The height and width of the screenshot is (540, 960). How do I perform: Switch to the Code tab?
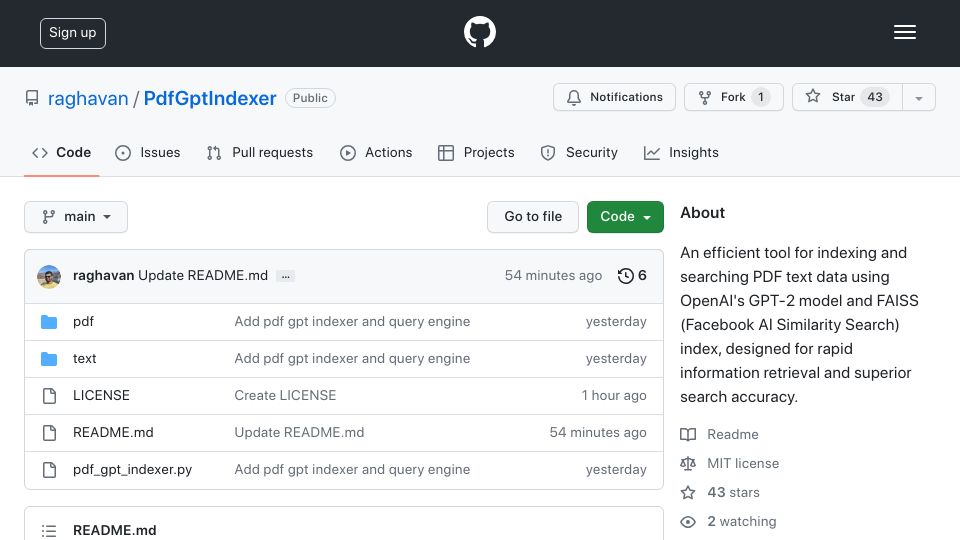(61, 152)
